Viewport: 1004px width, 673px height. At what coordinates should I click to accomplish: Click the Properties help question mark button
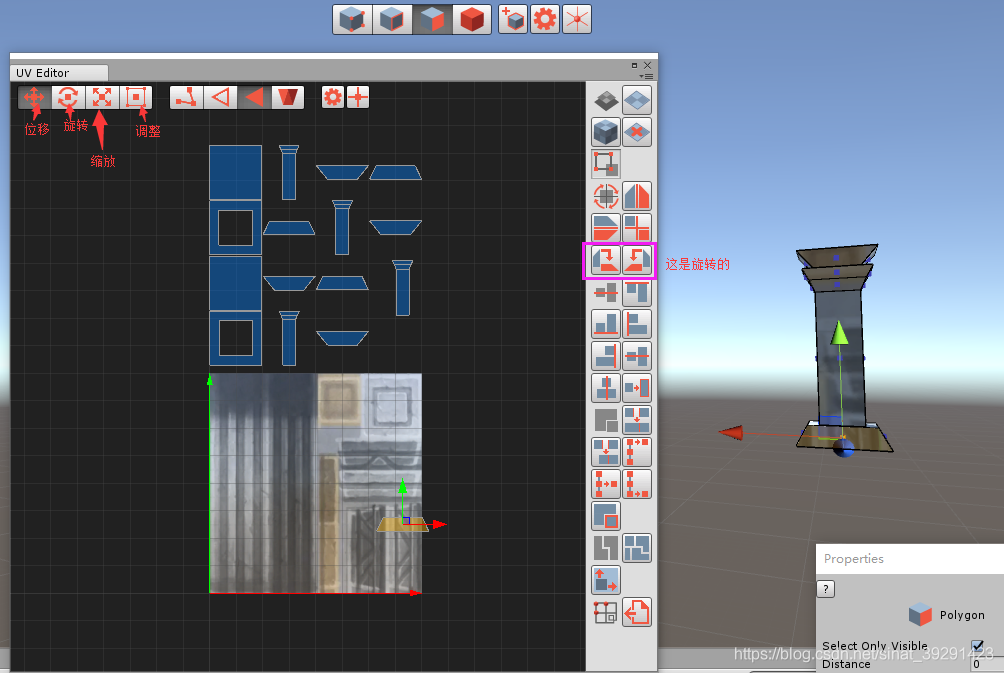tap(826, 589)
